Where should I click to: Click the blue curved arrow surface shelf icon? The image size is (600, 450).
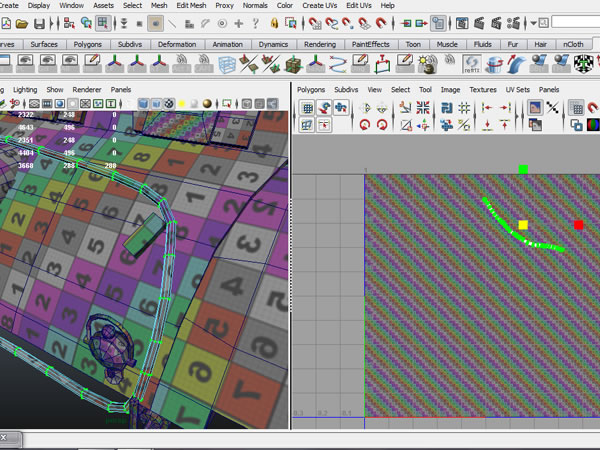(516, 64)
